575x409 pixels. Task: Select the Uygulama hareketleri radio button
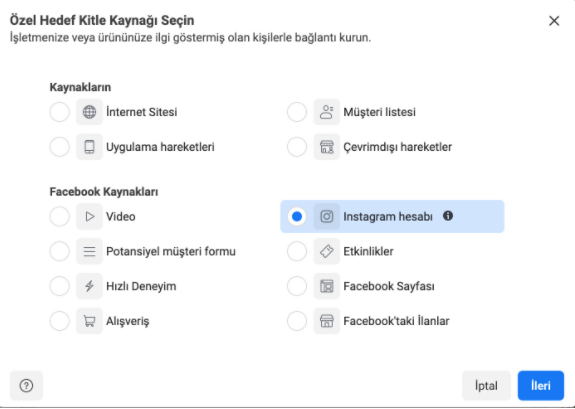point(59,147)
